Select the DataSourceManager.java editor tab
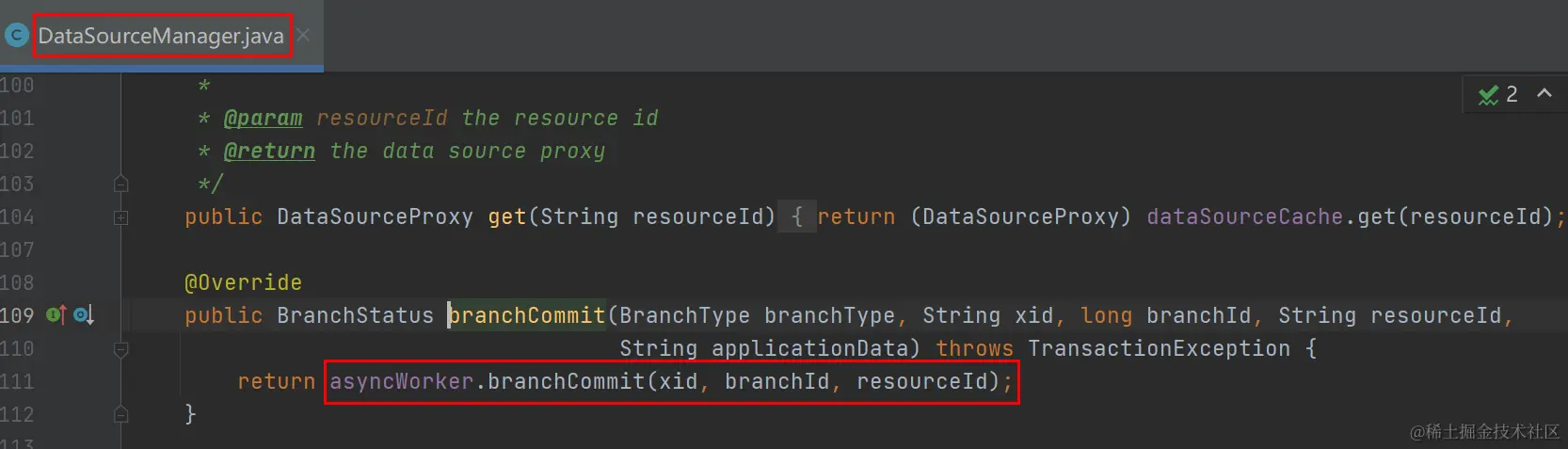The height and width of the screenshot is (449, 1568). coord(161,36)
